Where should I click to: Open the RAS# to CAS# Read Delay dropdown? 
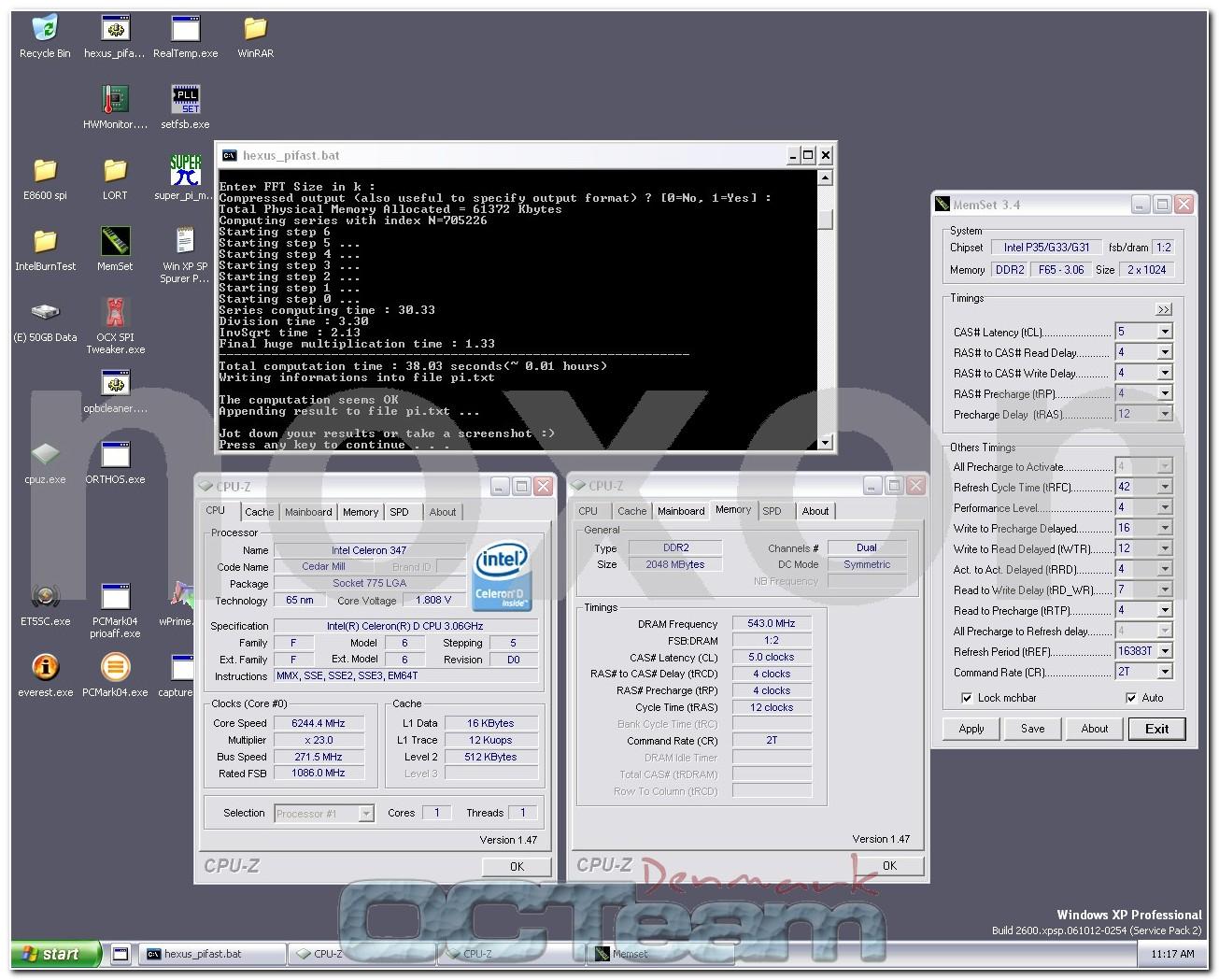[1165, 352]
